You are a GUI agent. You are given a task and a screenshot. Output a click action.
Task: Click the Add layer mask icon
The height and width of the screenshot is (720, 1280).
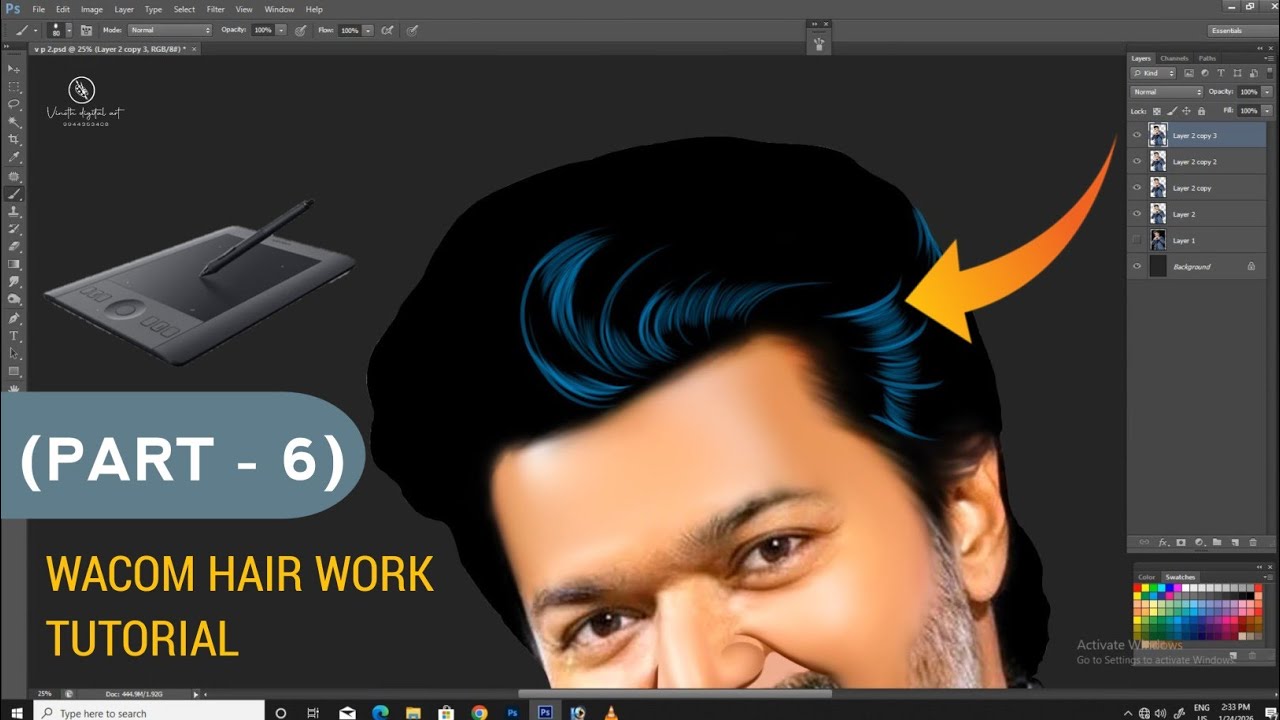click(x=1181, y=542)
